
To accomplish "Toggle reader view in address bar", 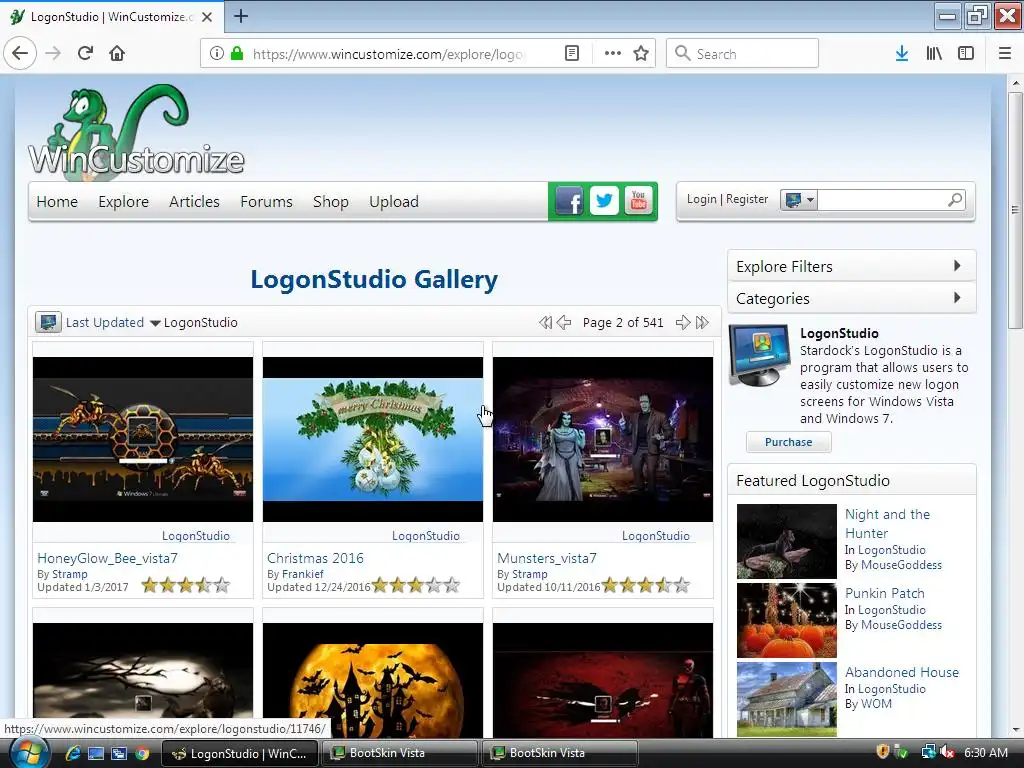I will coord(571,54).
